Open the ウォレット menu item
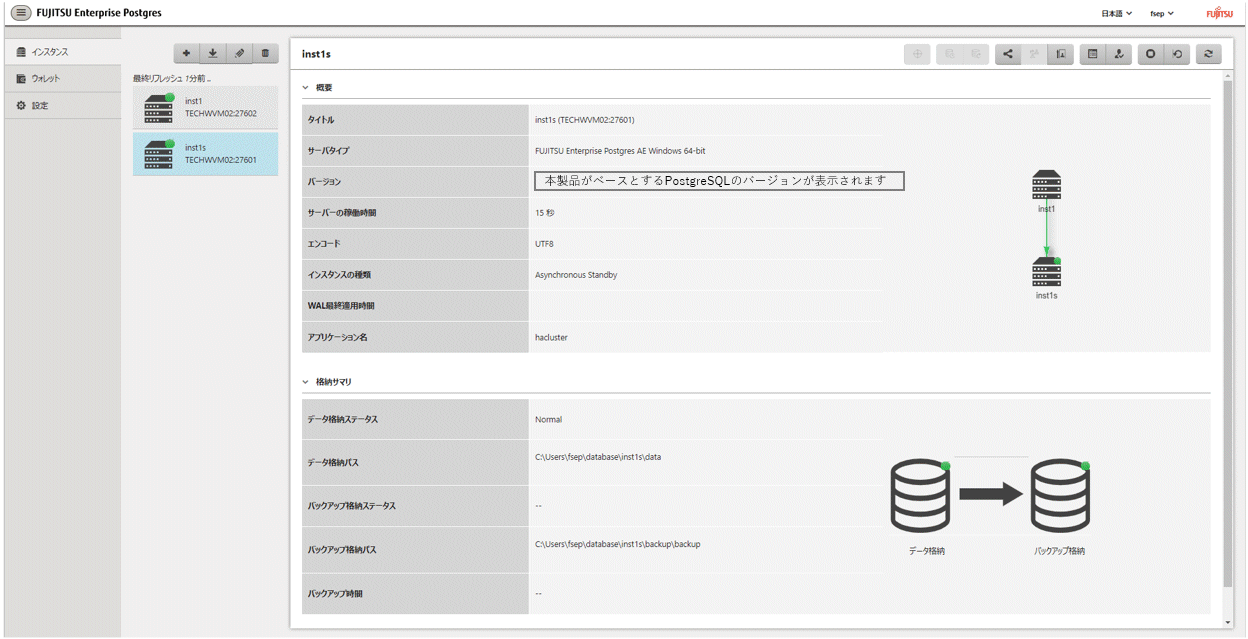This screenshot has width=1248, height=639. (63, 78)
